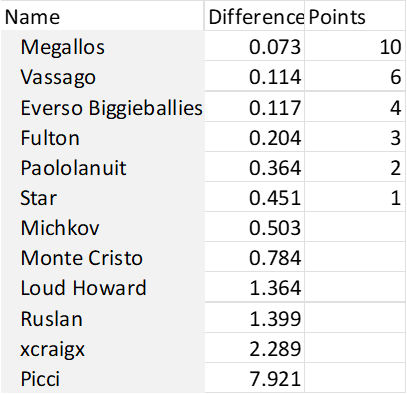This screenshot has height=394, width=407.
Task: Click the Loud Howard name cell
Action: click(x=102, y=287)
